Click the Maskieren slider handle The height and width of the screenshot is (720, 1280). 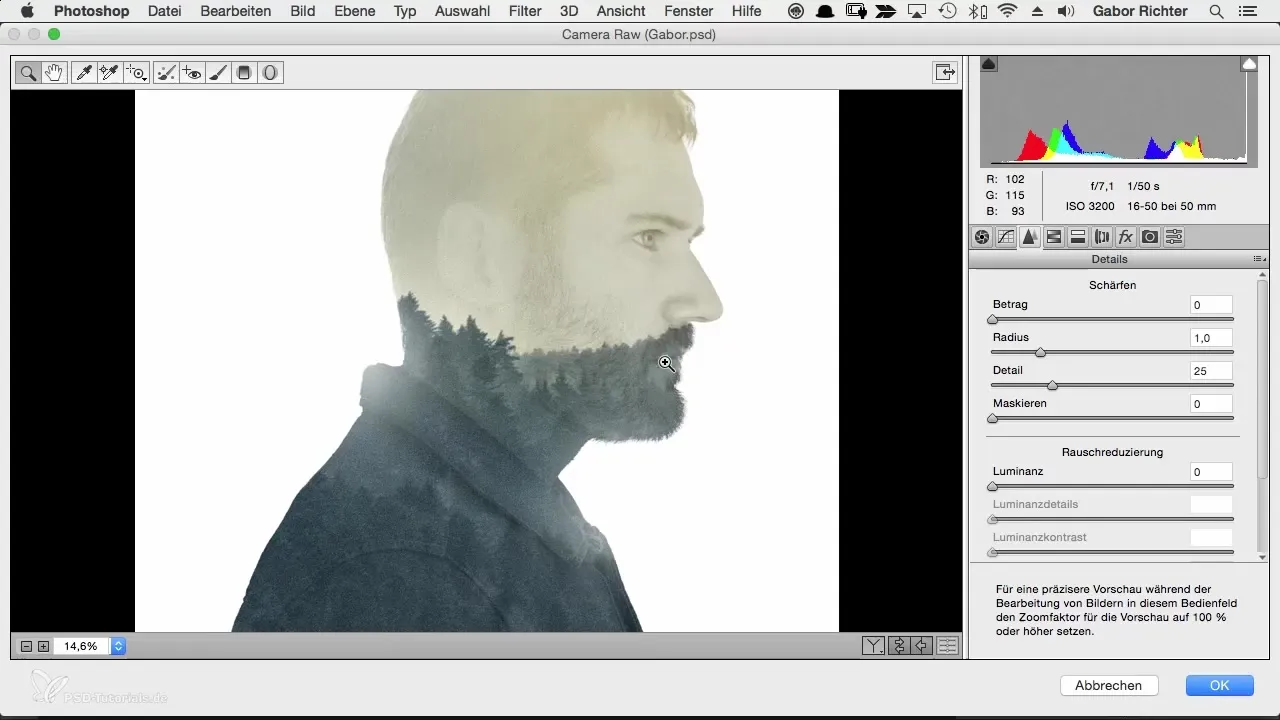(992, 419)
